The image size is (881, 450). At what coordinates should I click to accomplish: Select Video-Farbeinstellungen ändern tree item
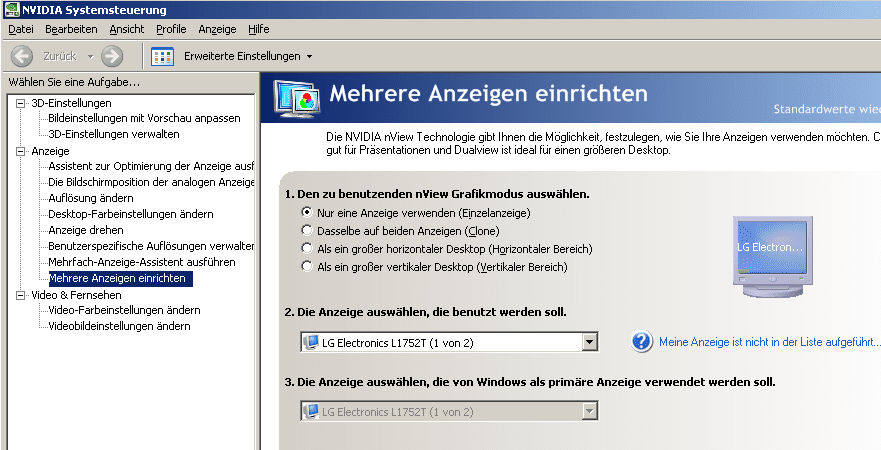[125, 310]
